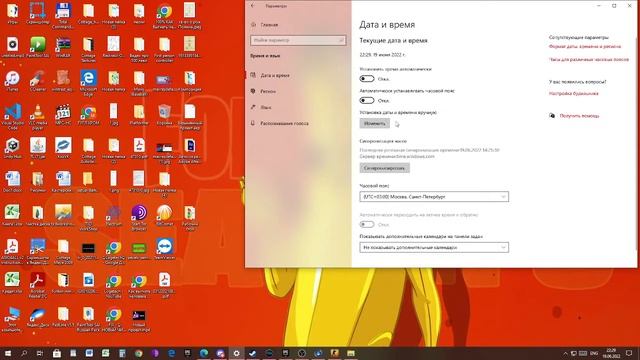Open Microsoft Store from the taskbar
The image size is (640, 360).
[x=57, y=353]
